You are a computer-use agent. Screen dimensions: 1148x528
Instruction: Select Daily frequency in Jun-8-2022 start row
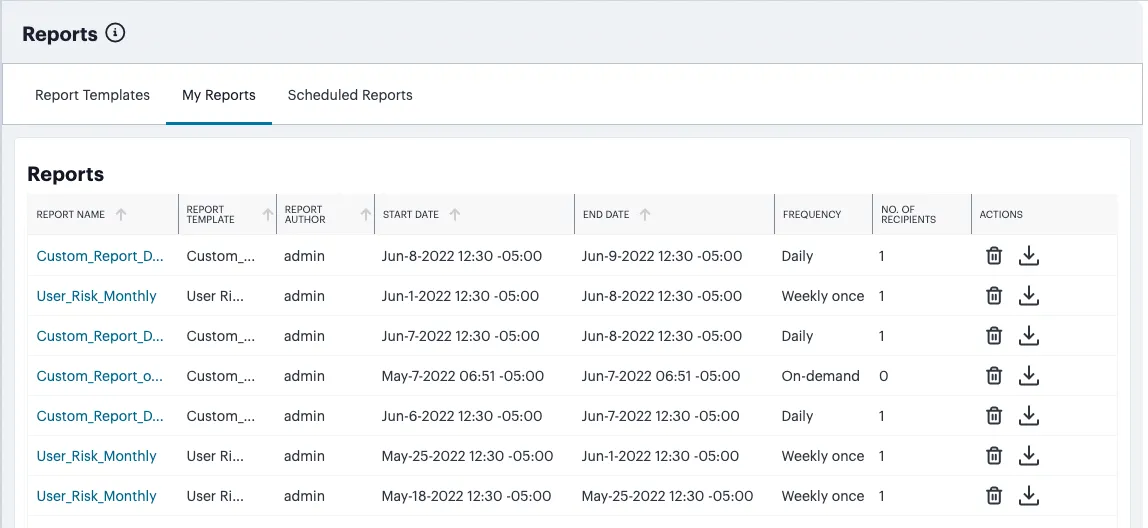pyautogui.click(x=797, y=256)
